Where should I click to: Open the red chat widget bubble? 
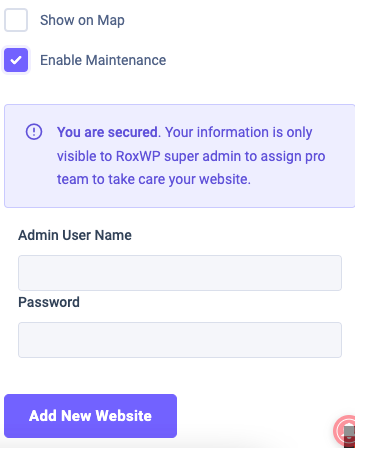[343, 430]
